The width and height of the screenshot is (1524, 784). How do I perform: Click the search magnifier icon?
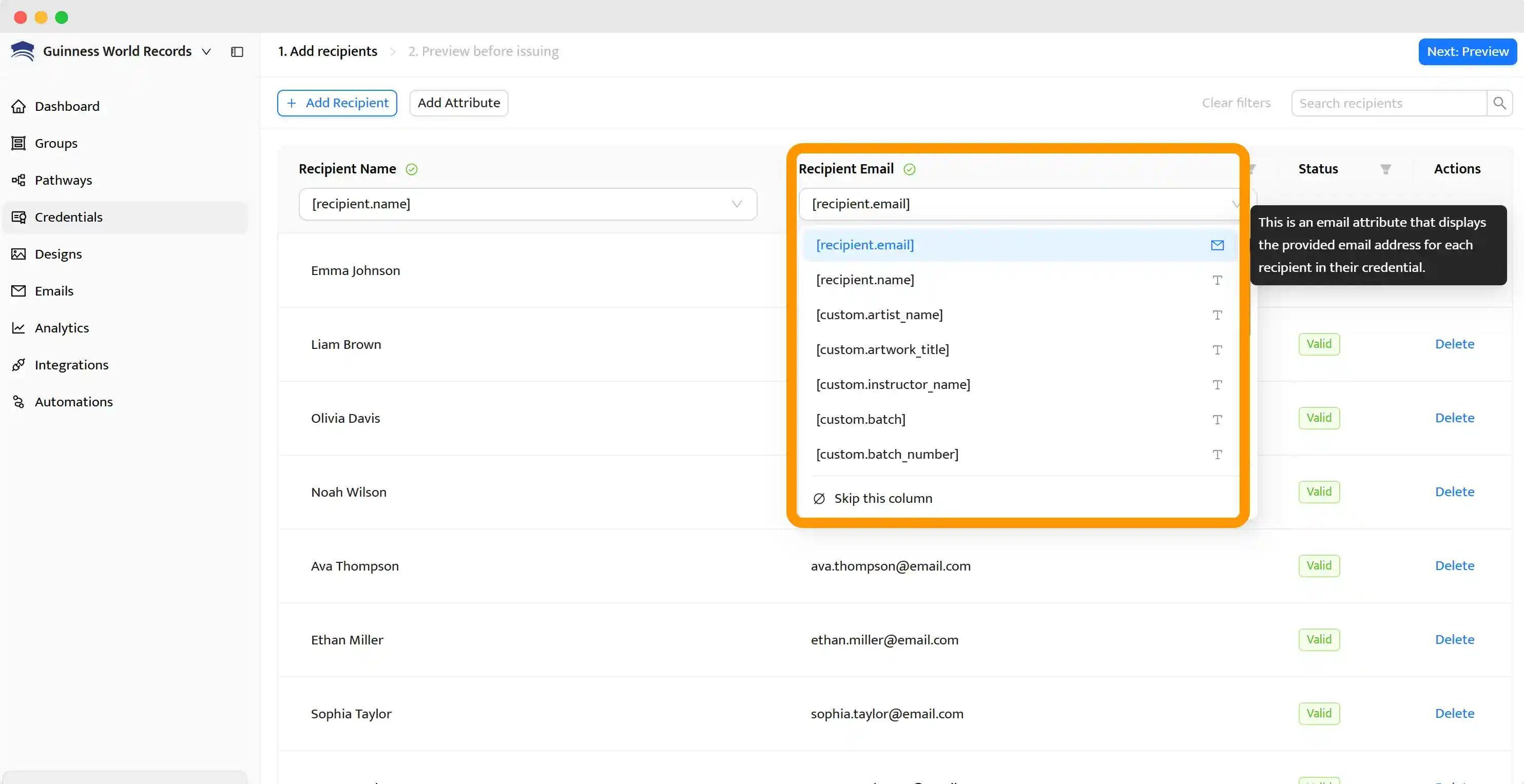[1500, 102]
